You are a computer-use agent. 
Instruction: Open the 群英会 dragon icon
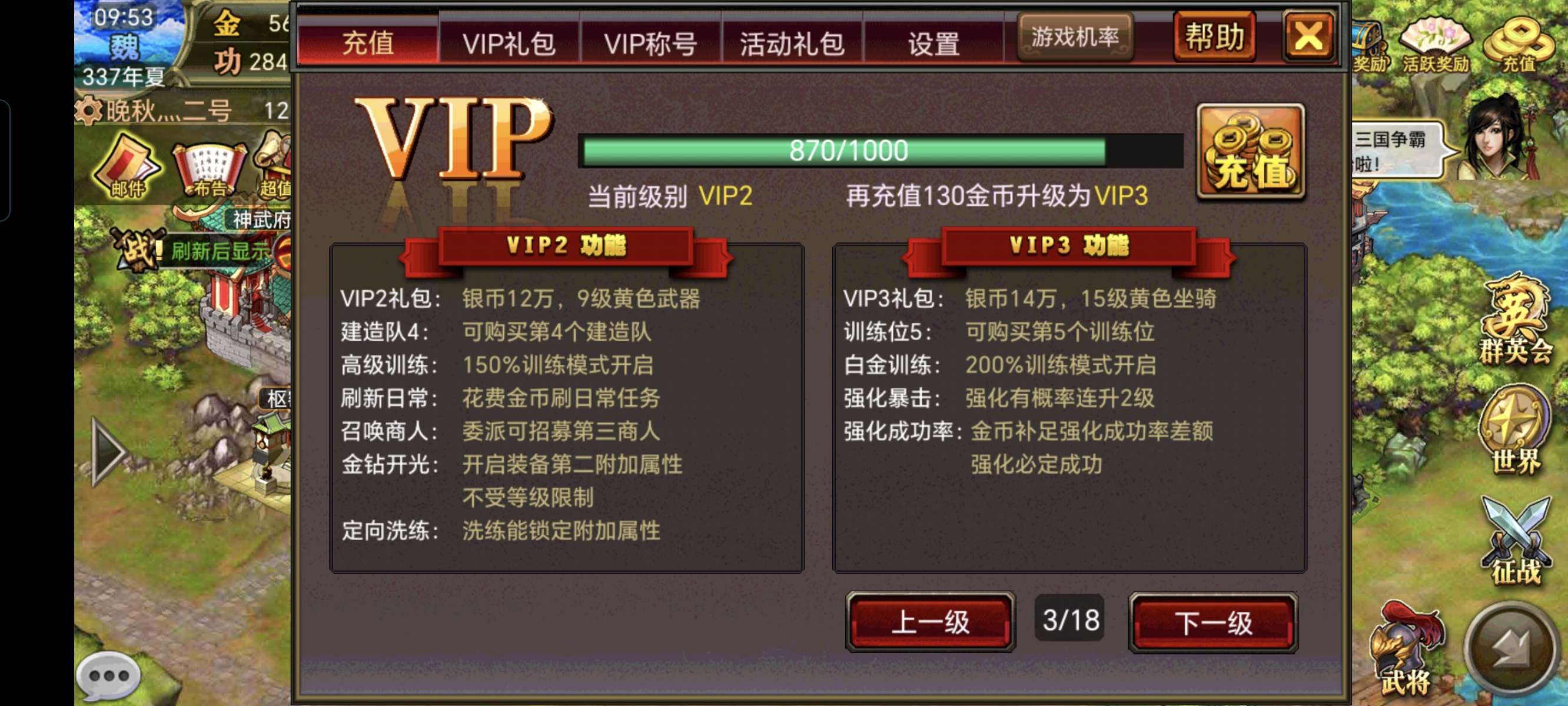(1514, 318)
